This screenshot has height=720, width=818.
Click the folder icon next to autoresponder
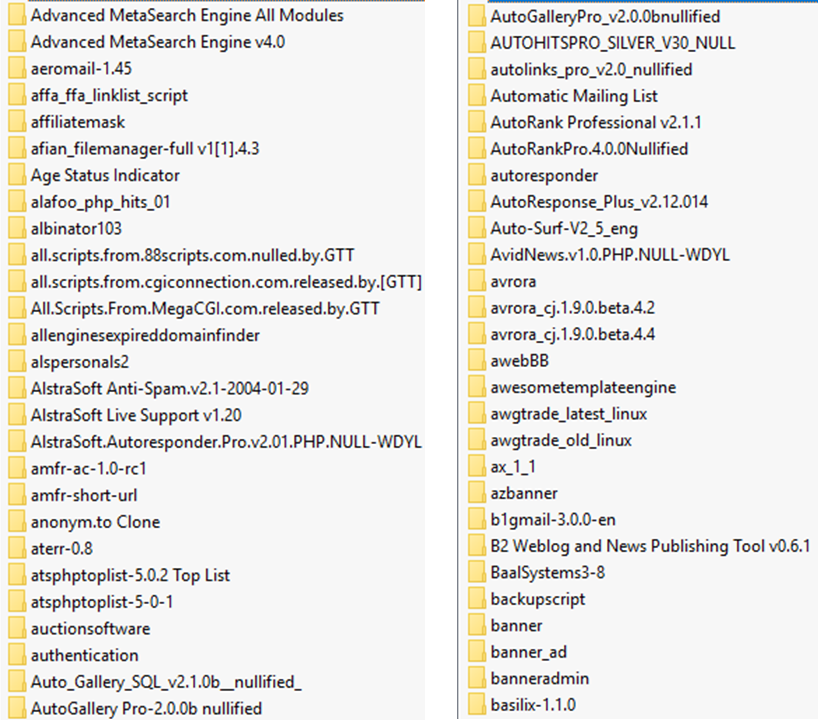coord(476,175)
